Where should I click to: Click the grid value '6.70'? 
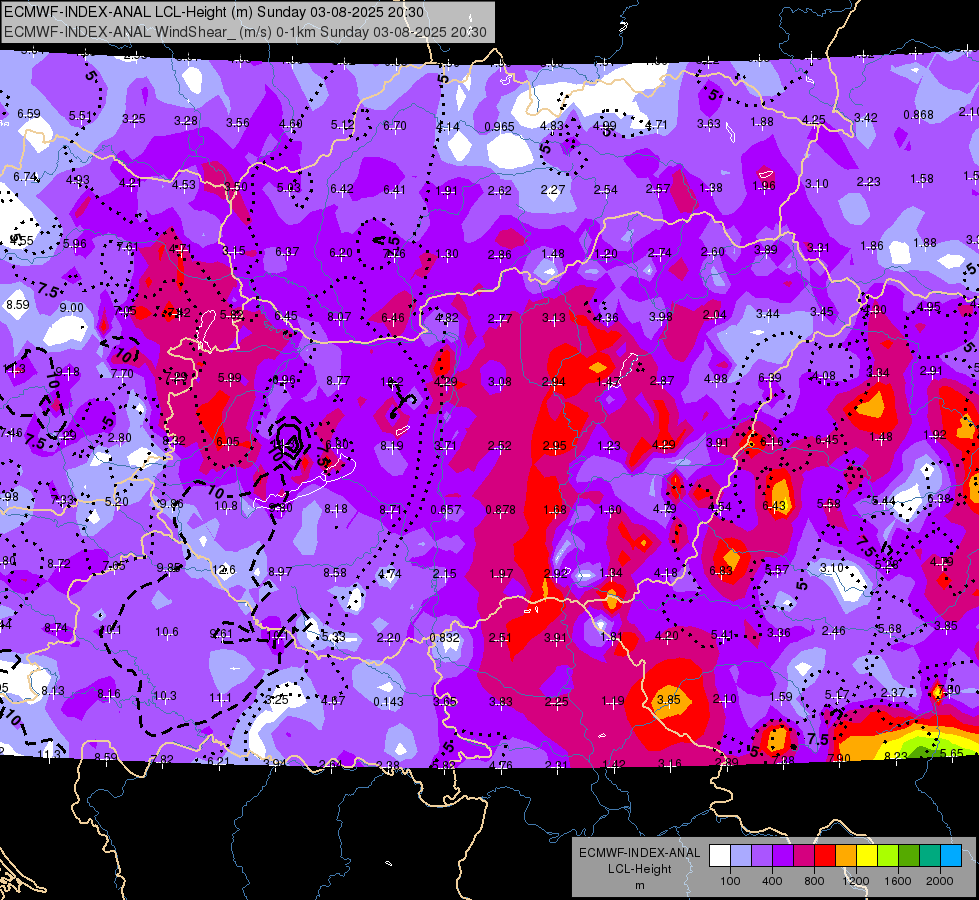coord(395,126)
